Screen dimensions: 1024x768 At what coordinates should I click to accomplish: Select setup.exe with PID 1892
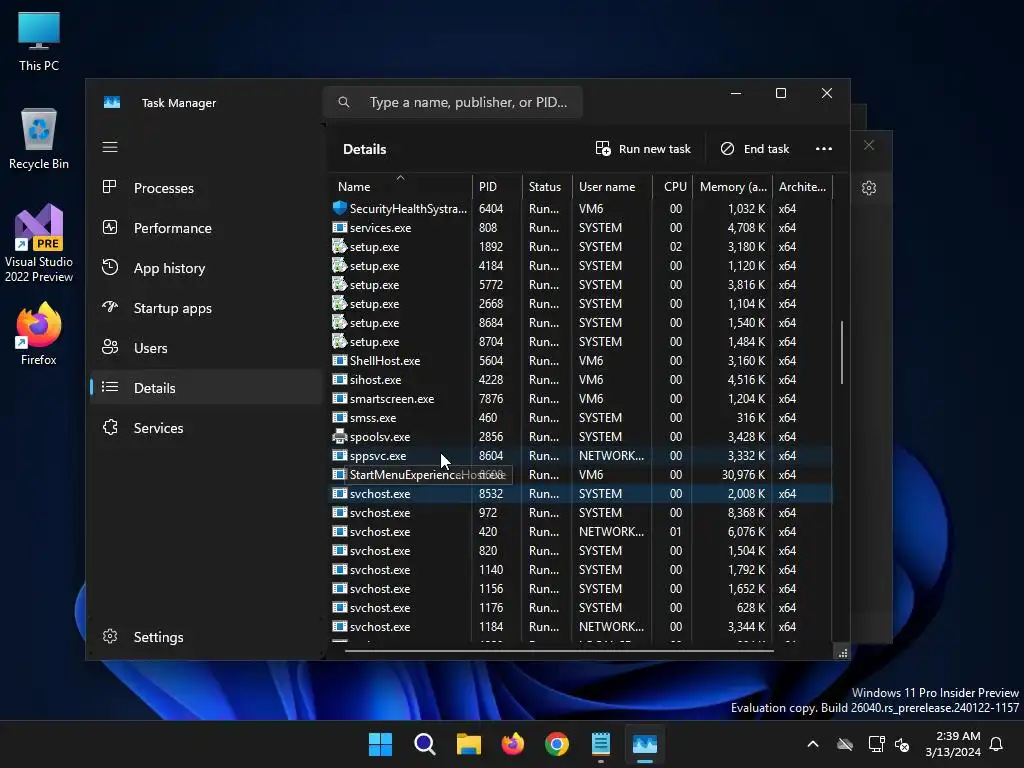(580, 247)
